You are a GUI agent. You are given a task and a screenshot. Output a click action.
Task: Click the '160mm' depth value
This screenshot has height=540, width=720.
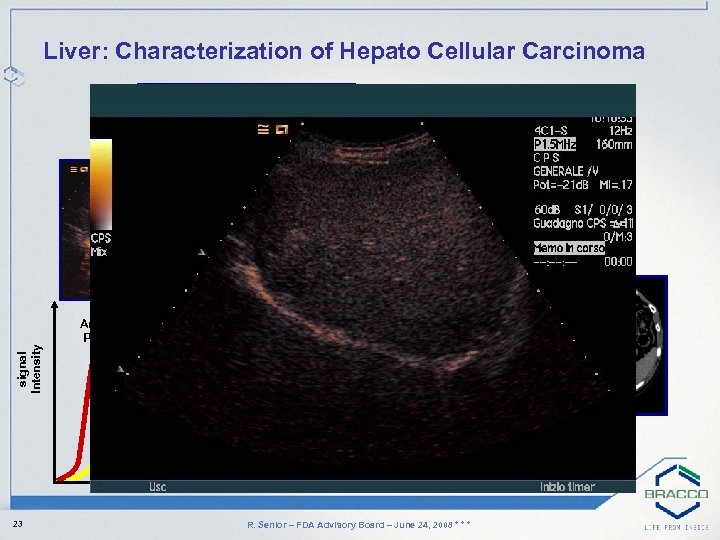pos(614,145)
